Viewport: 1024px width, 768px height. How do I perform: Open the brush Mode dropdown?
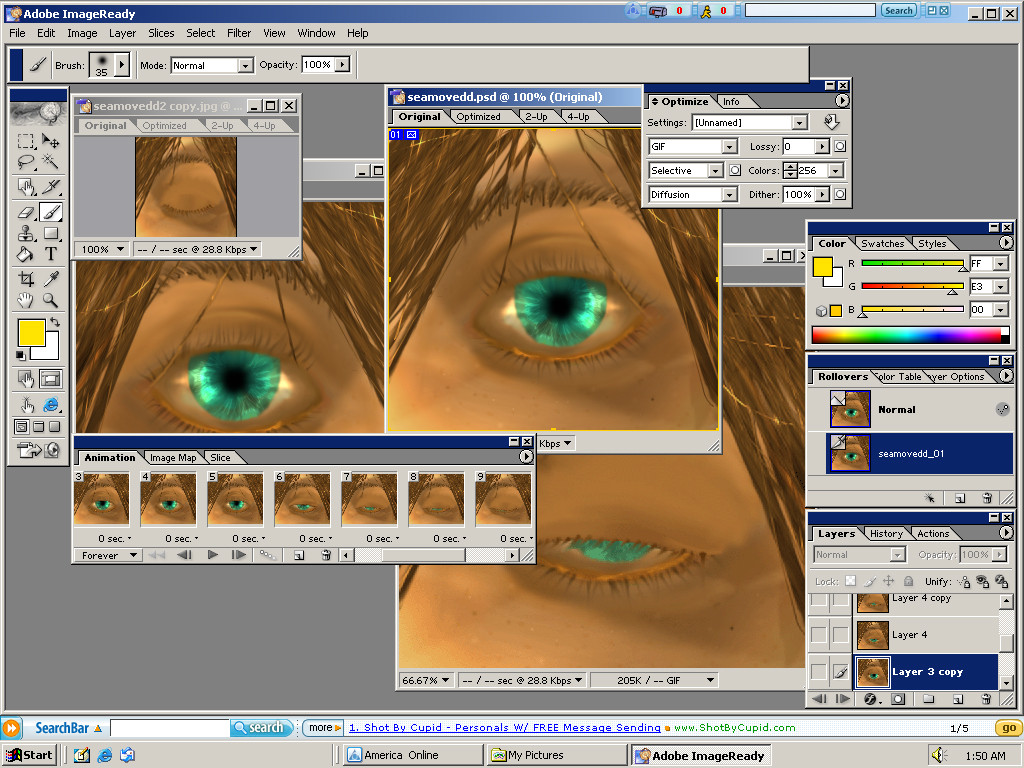tap(246, 65)
